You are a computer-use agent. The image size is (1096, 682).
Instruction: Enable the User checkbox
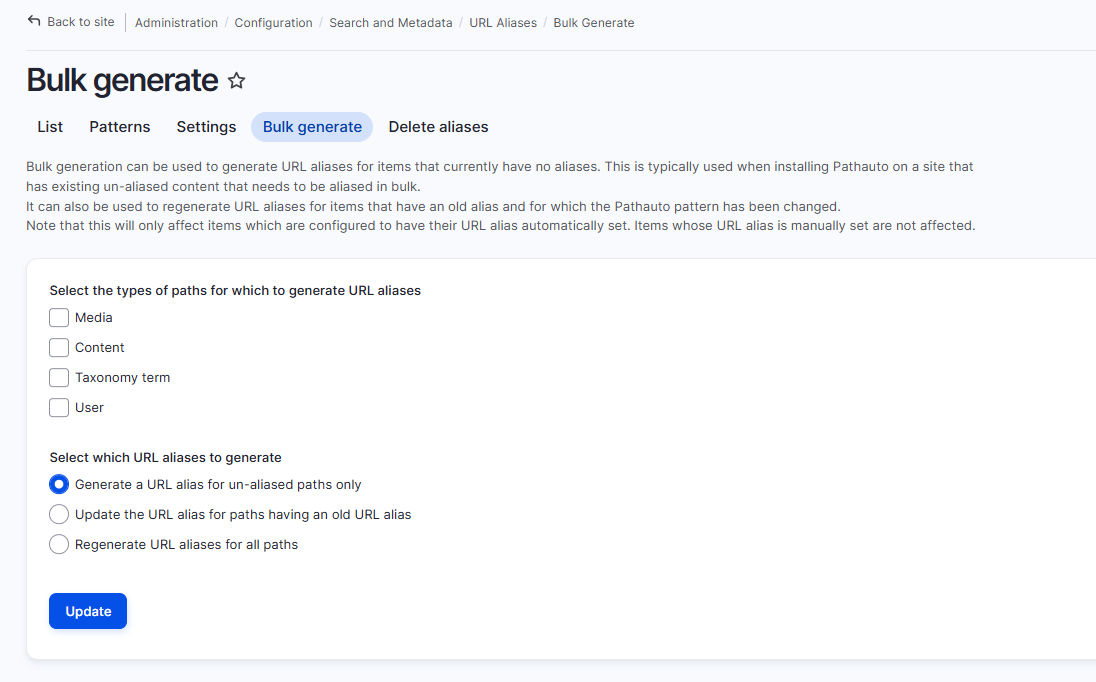click(59, 408)
